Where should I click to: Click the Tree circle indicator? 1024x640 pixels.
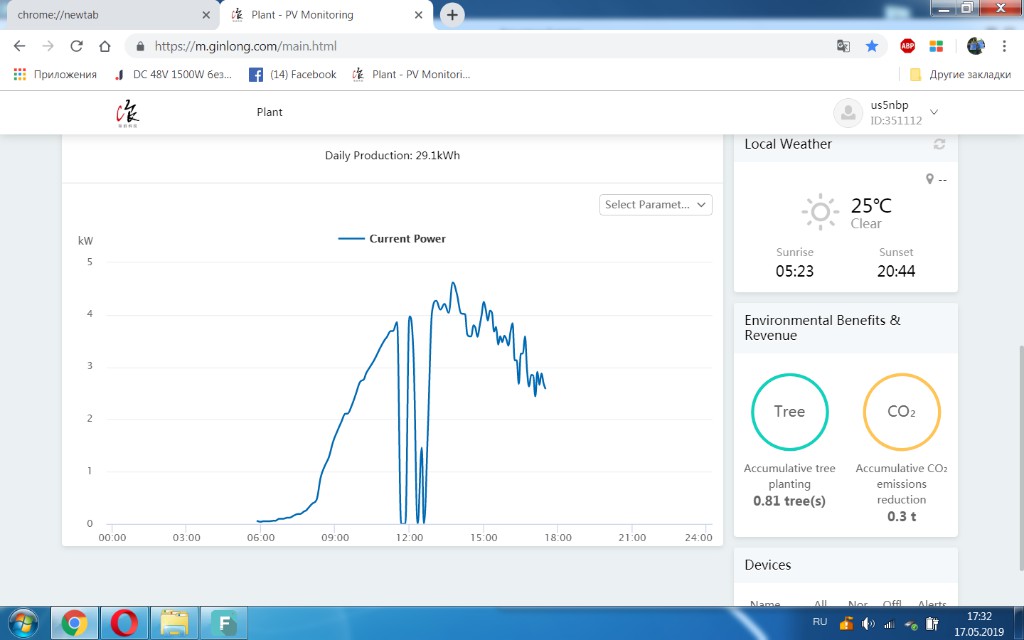[x=789, y=412]
